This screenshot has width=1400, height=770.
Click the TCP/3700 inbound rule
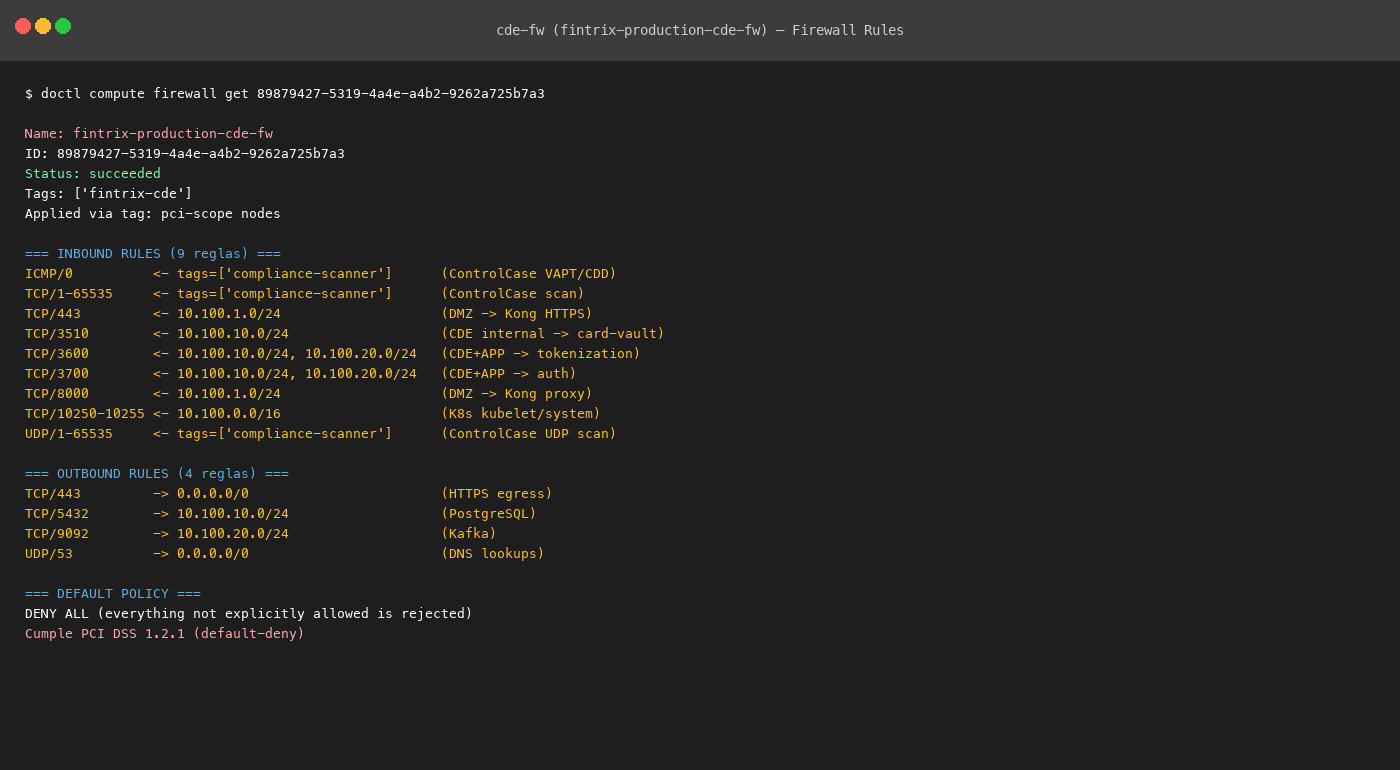pos(301,373)
